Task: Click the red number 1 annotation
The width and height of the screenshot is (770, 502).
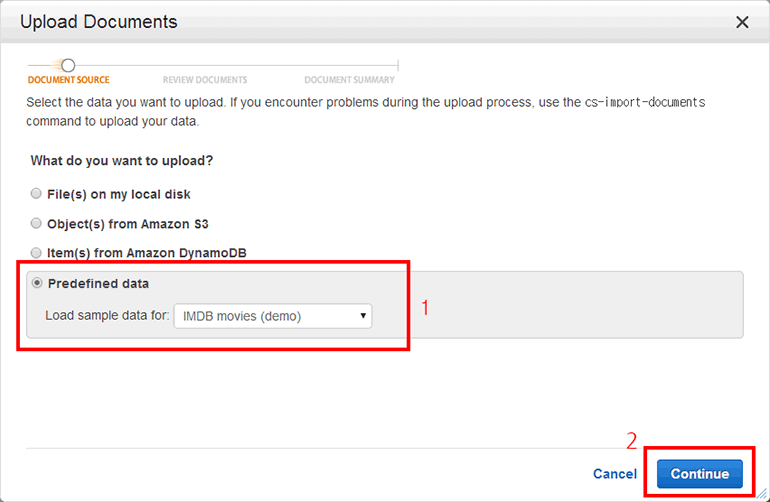Action: click(x=424, y=308)
